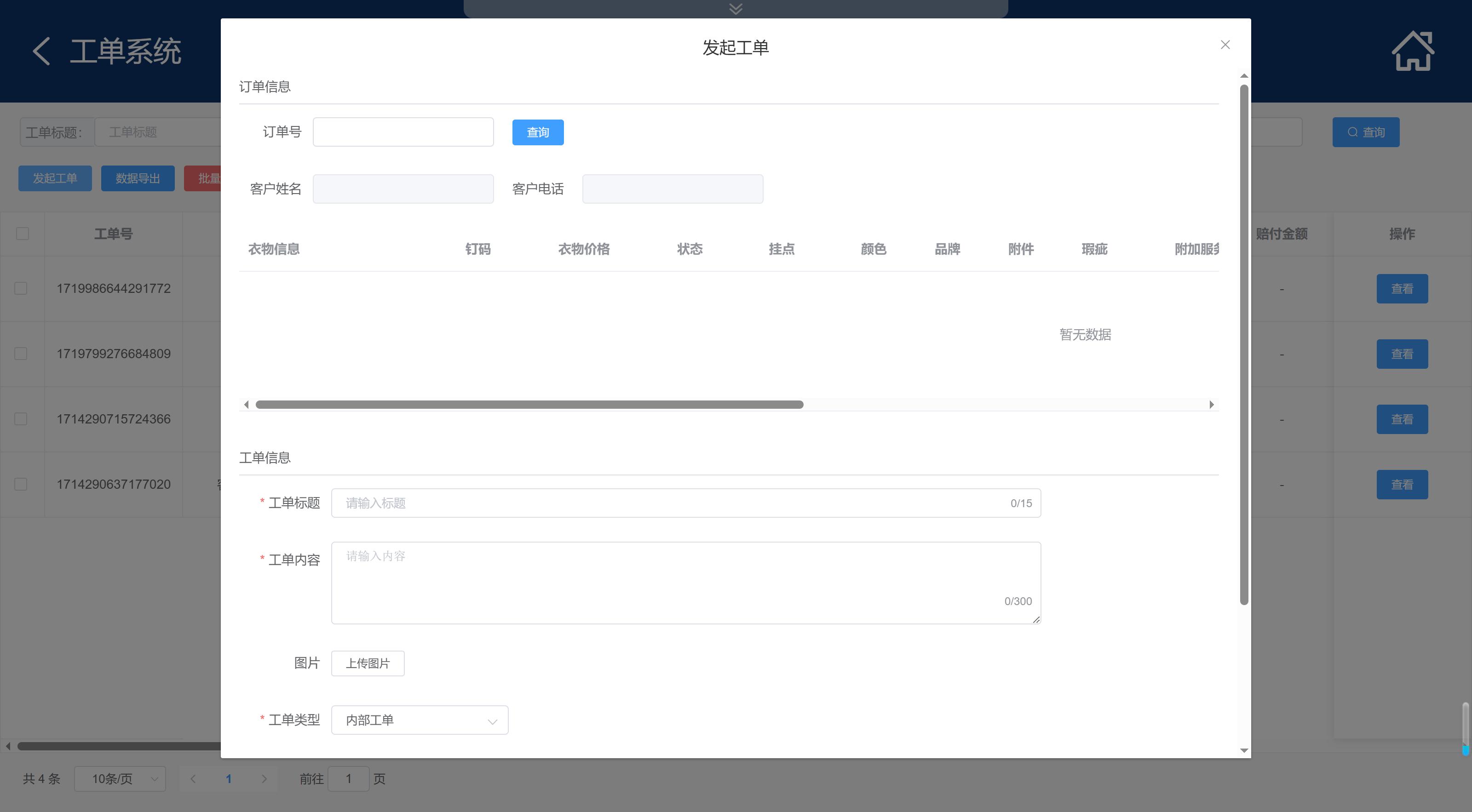Check the row for order 1719986644291772
This screenshot has height=812, width=1472.
coord(21,288)
